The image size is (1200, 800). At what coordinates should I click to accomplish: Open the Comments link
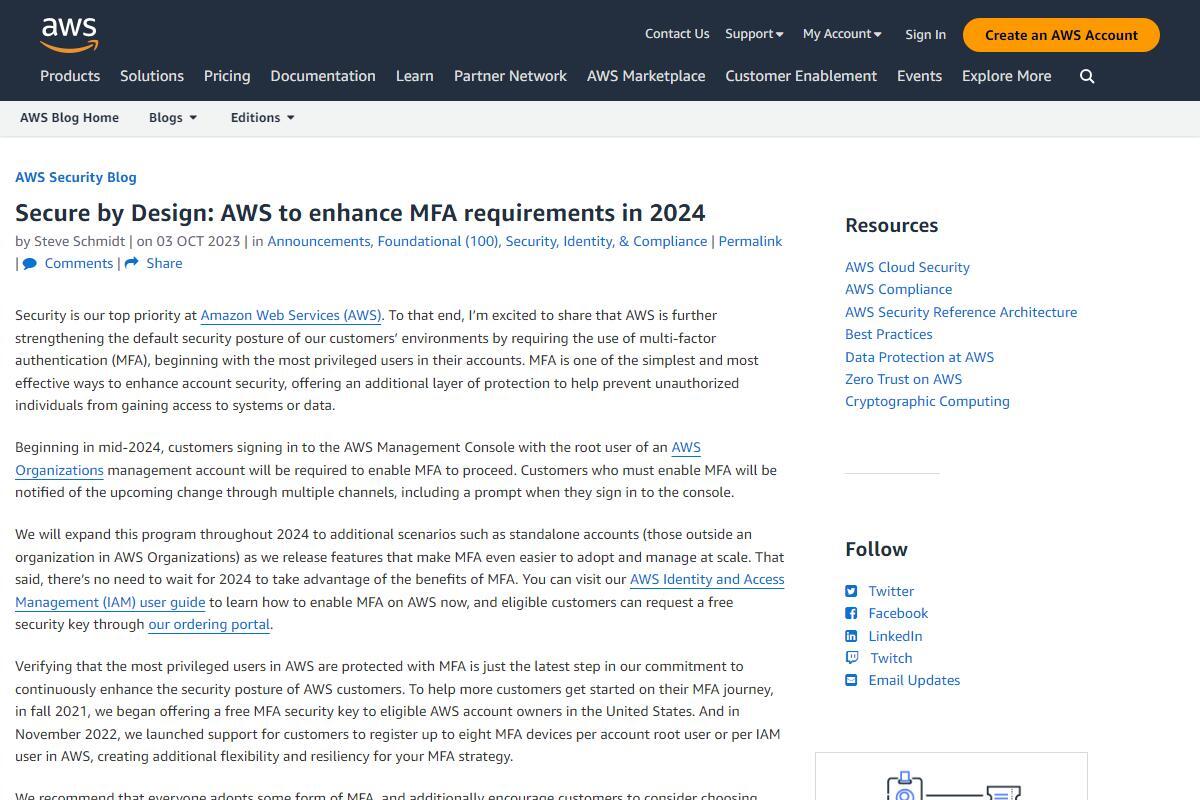point(79,264)
